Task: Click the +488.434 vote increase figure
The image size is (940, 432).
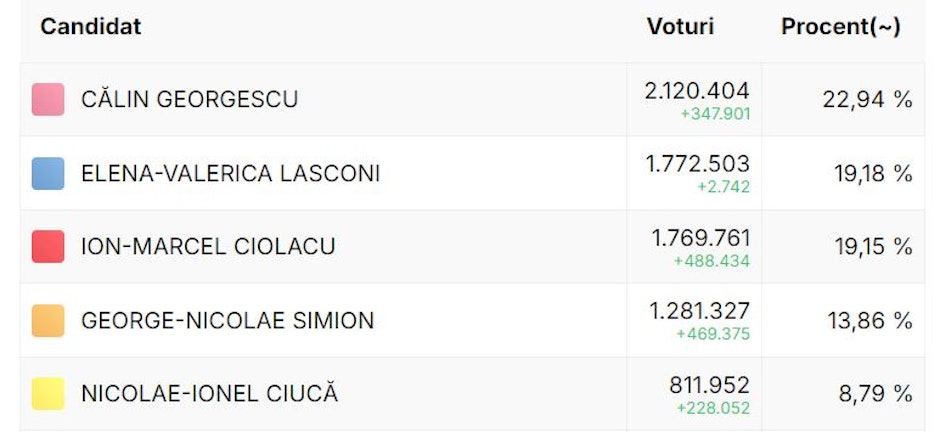Action: point(712,261)
